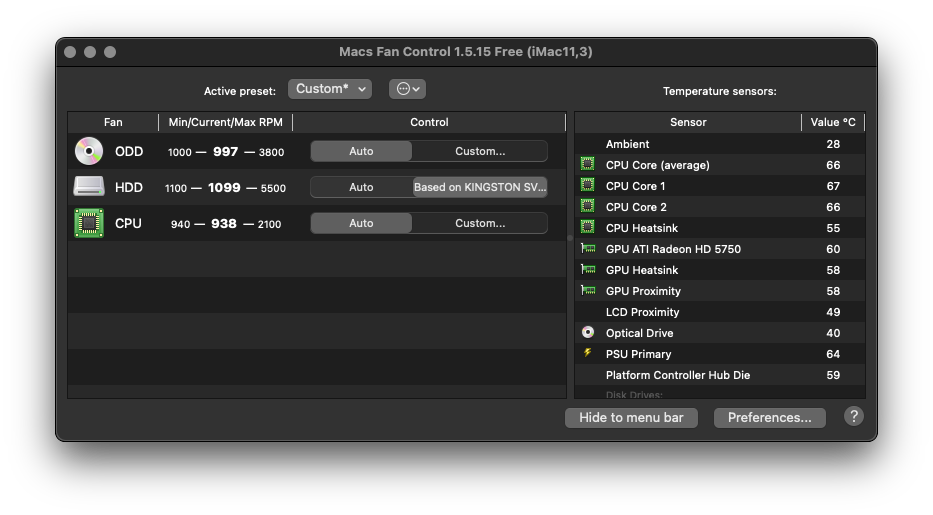
Task: Choose Custom control for CPU fan
Action: pyautogui.click(x=480, y=223)
